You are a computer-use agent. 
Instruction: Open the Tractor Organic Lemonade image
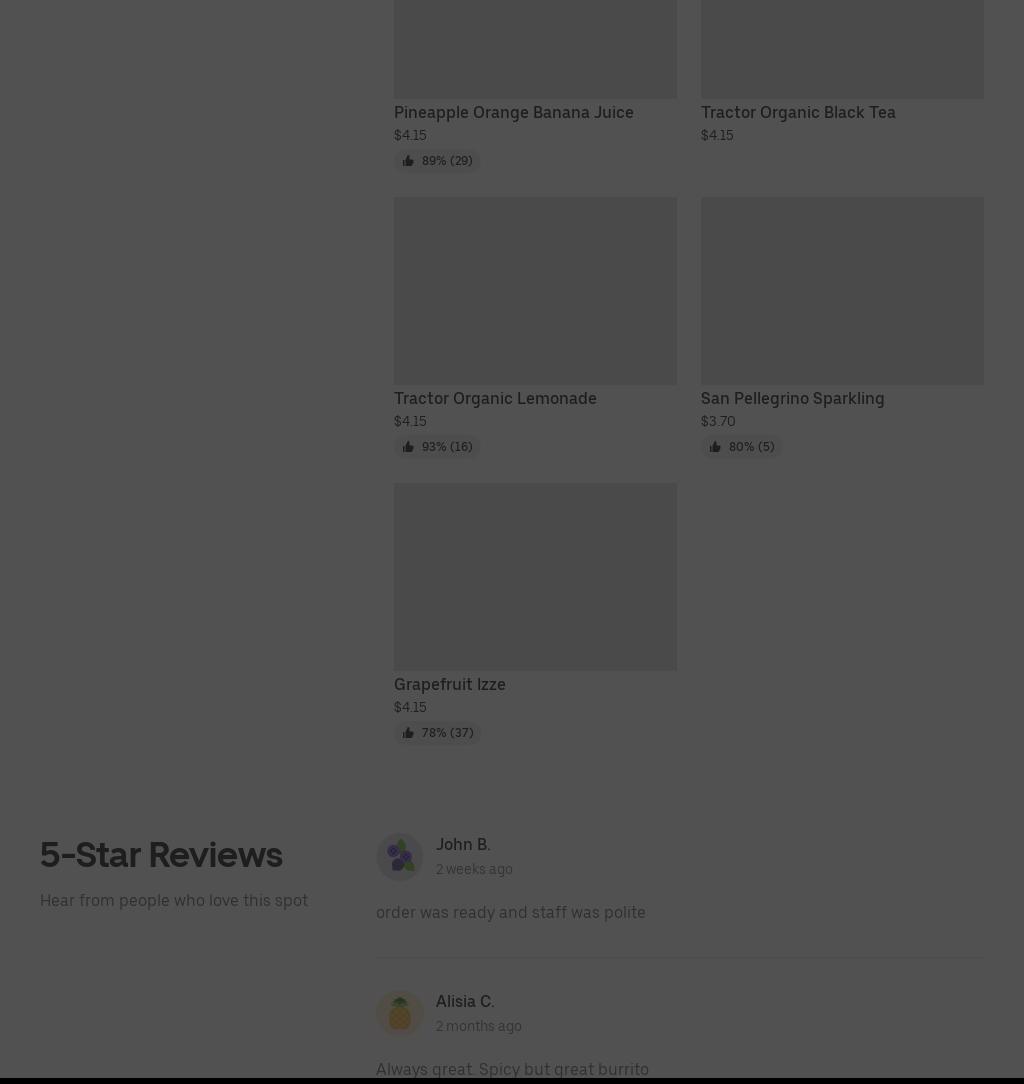pyautogui.click(x=535, y=290)
